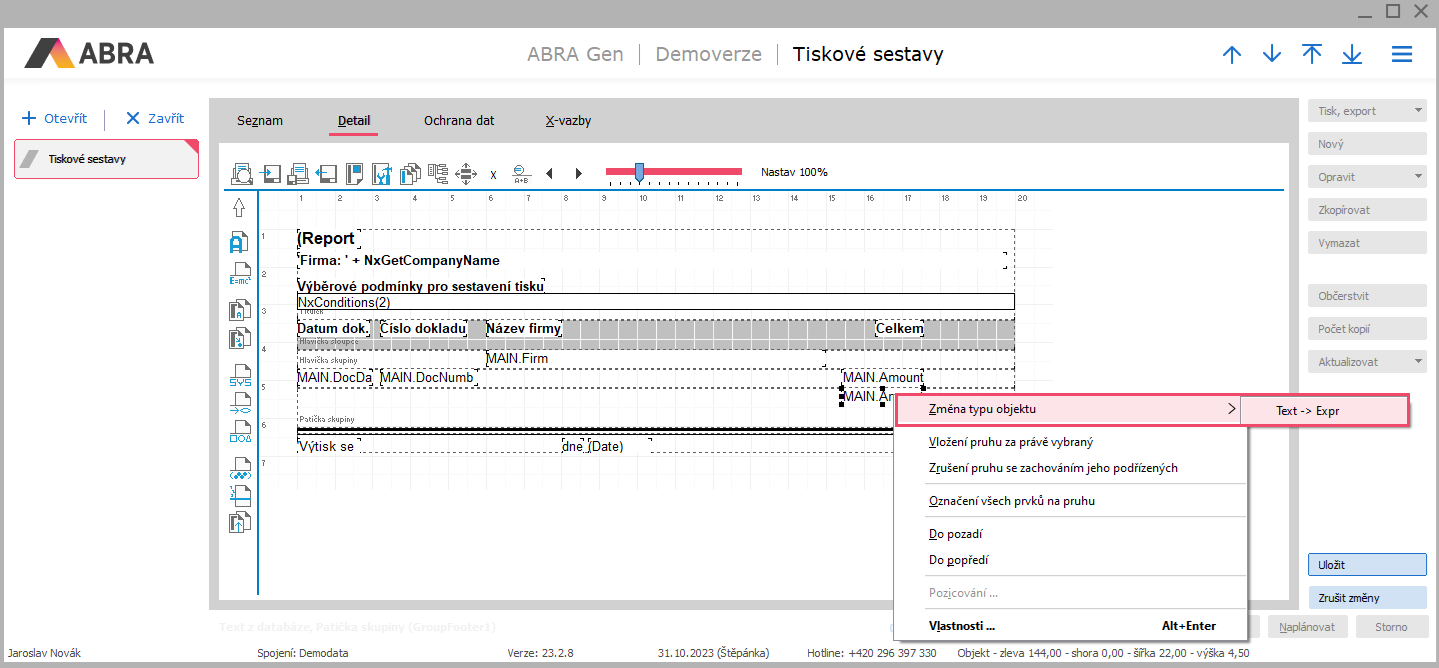The image size is (1439, 668).
Task: Click the Název firmy column header label
Action: coord(524,328)
